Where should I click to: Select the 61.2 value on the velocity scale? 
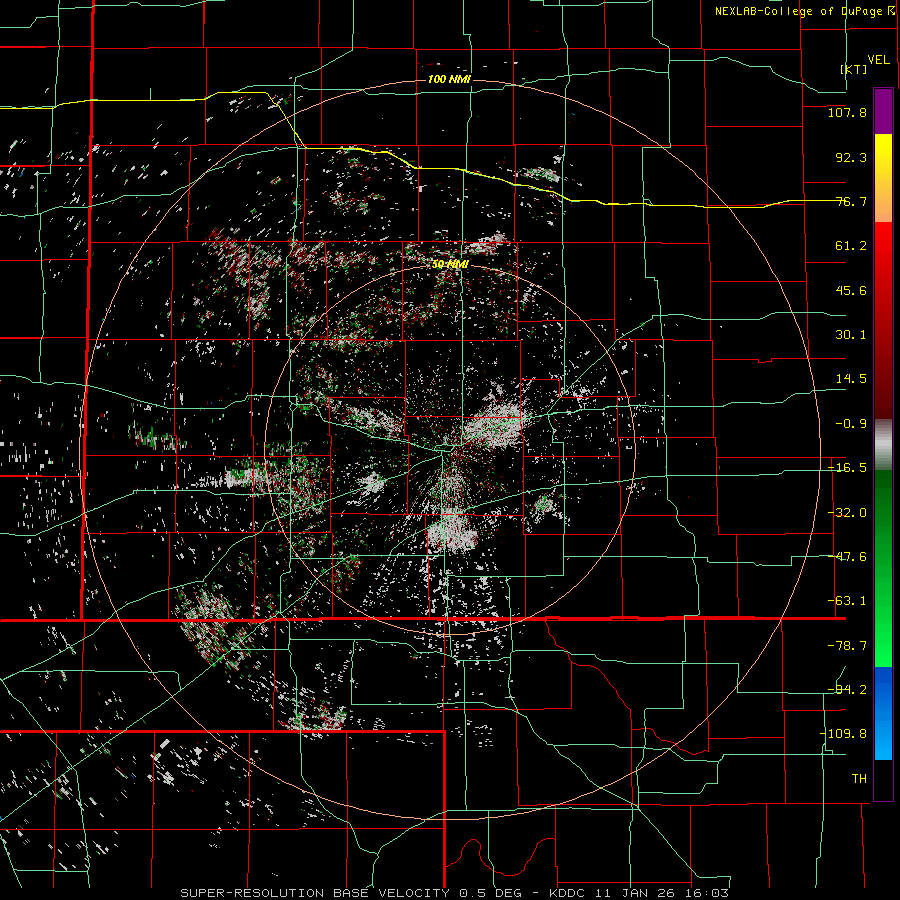[x=851, y=246]
